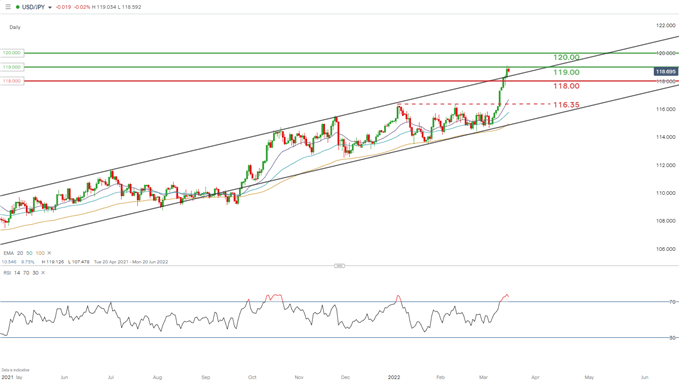Select the RSI indicator label
679x381 pixels.
click(7, 273)
